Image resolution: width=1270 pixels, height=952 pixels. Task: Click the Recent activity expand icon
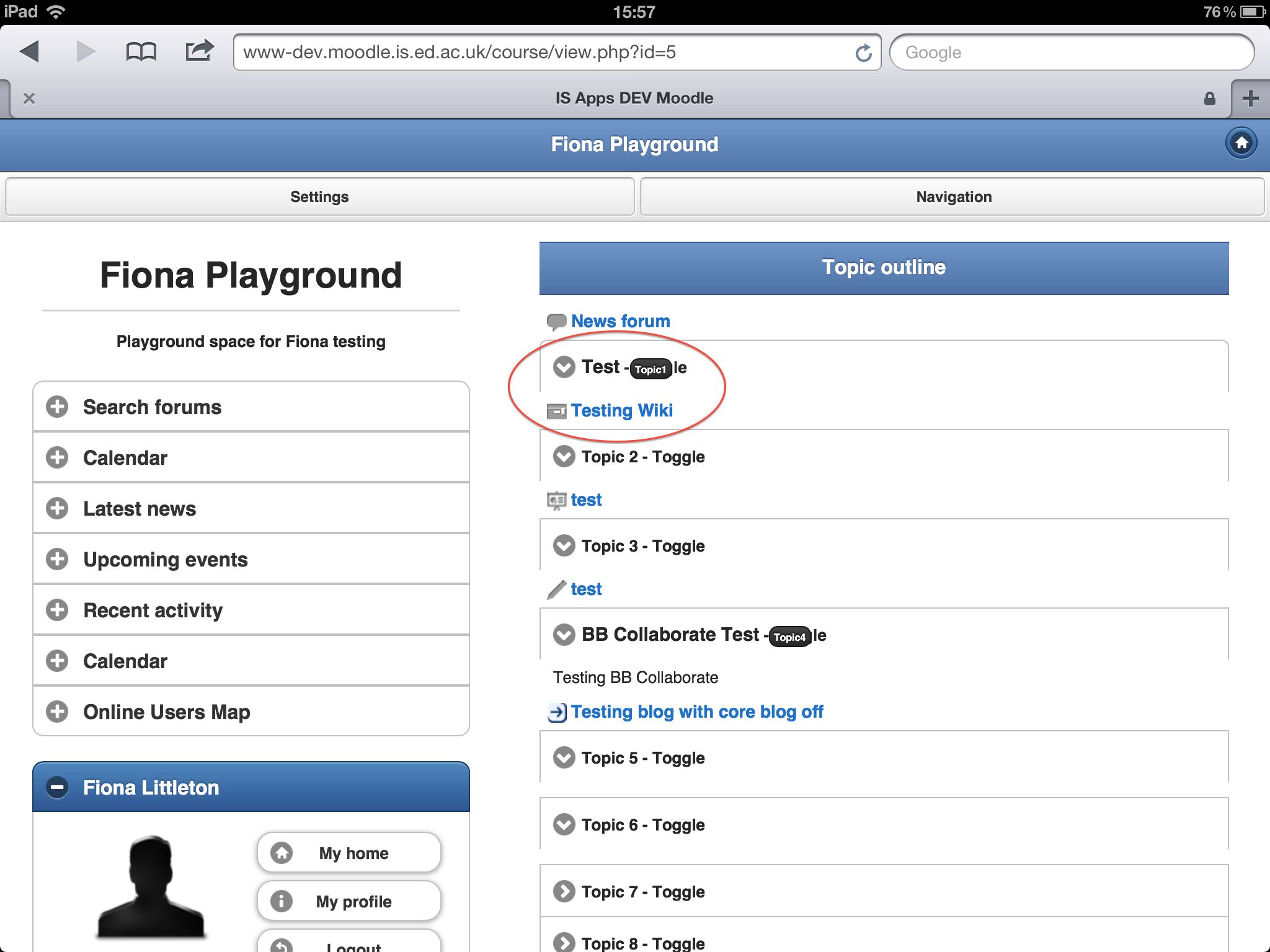tap(57, 610)
